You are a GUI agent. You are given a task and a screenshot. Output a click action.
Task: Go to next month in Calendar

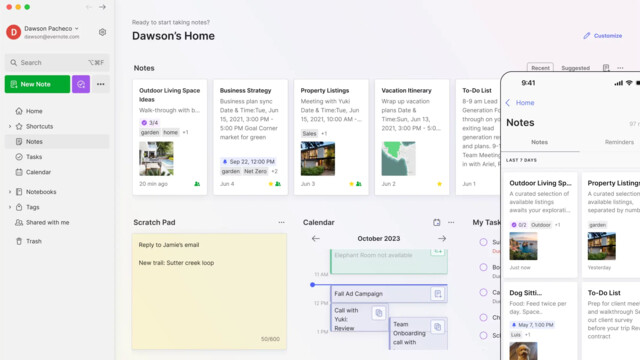442,238
